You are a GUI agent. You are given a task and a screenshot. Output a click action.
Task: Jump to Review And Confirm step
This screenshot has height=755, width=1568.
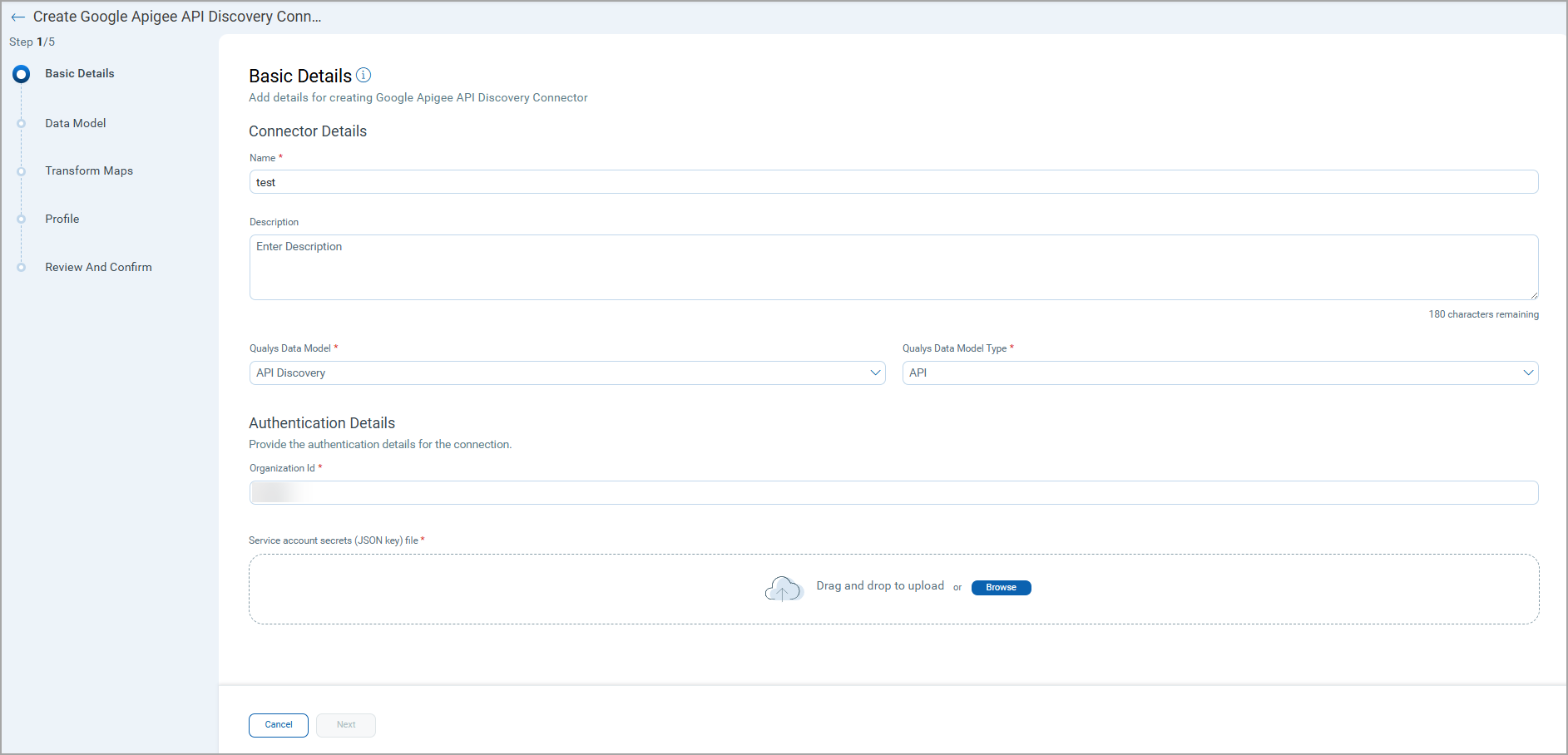(98, 268)
